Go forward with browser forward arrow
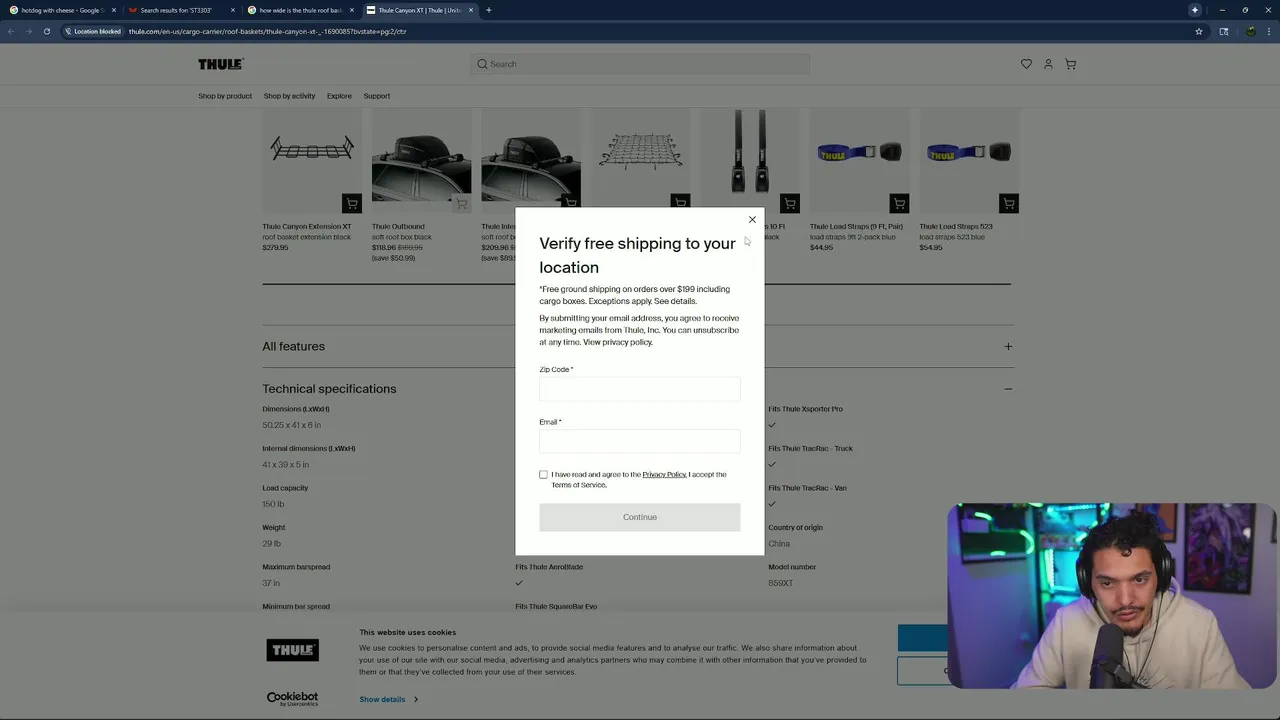The height and width of the screenshot is (720, 1280). coord(28,31)
